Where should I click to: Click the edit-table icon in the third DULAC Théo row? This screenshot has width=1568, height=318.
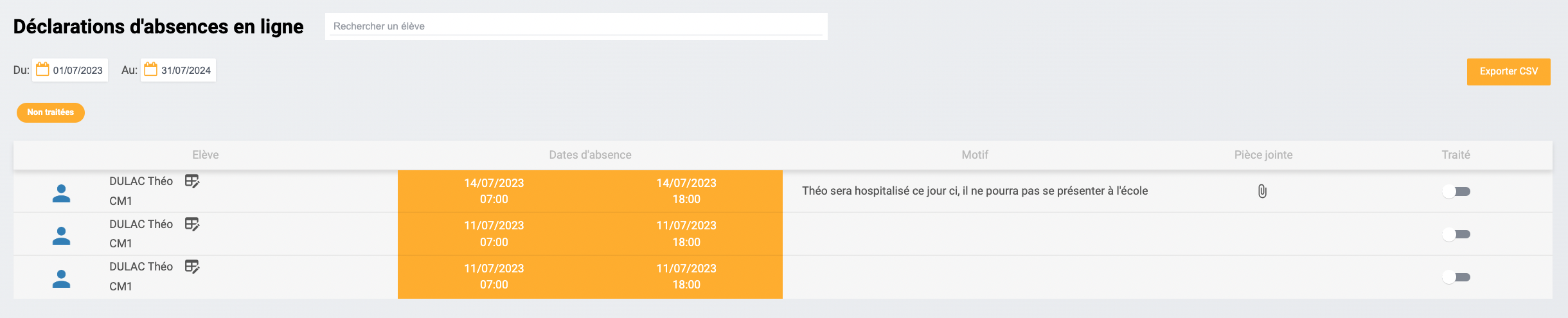(192, 267)
